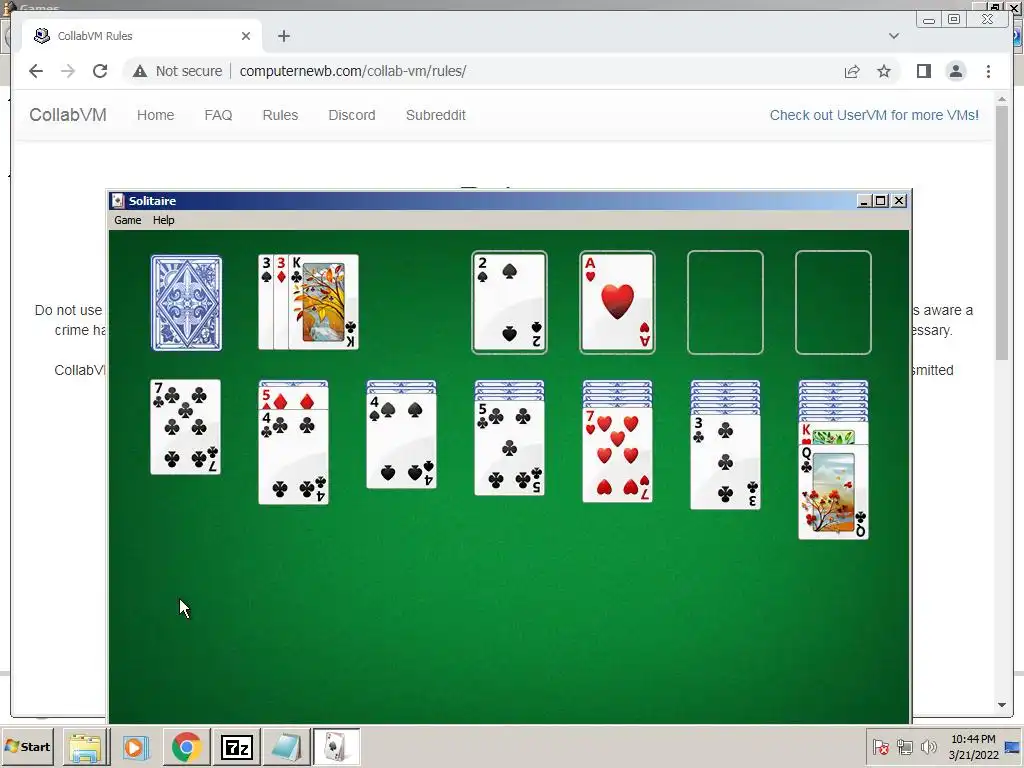Click the page scrollbar down arrow
Image resolution: width=1024 pixels, height=768 pixels.
pyautogui.click(x=1002, y=705)
